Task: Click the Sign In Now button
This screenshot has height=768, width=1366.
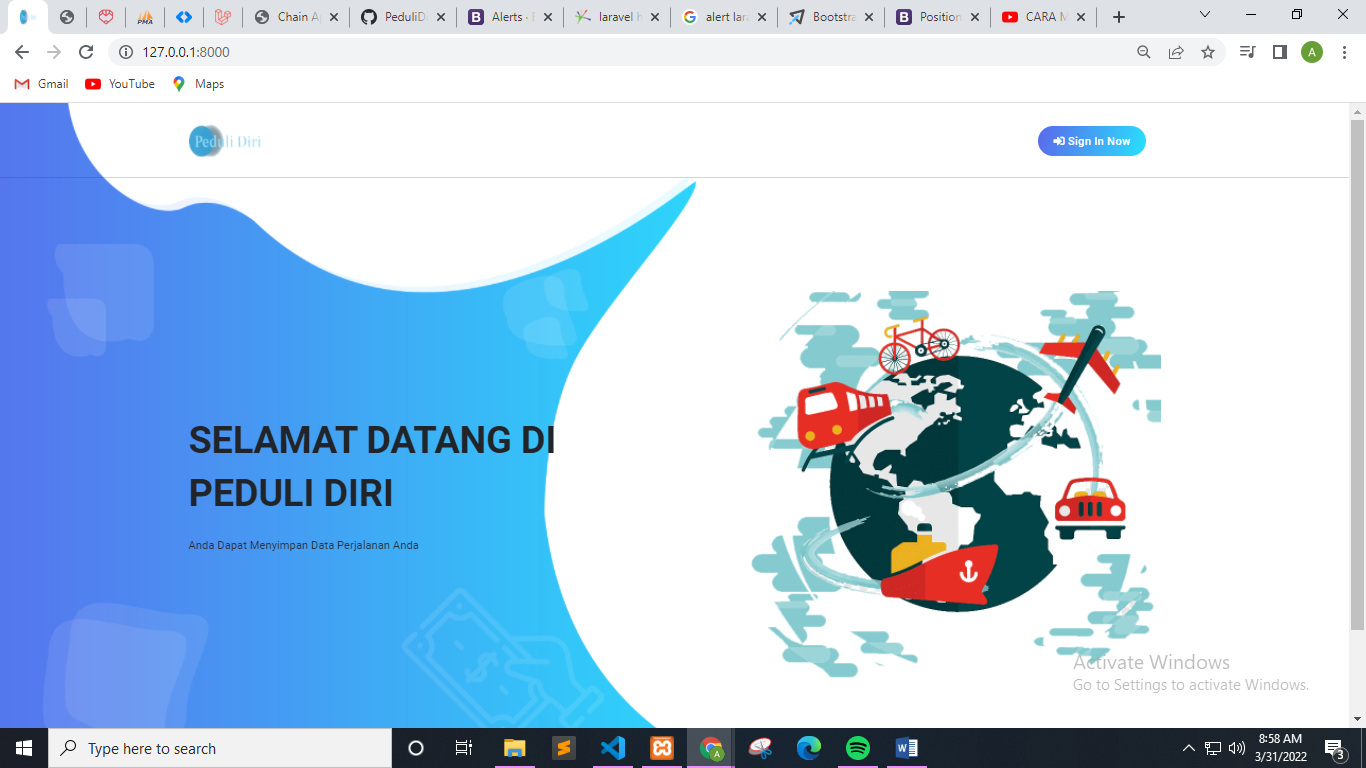Action: (x=1091, y=141)
